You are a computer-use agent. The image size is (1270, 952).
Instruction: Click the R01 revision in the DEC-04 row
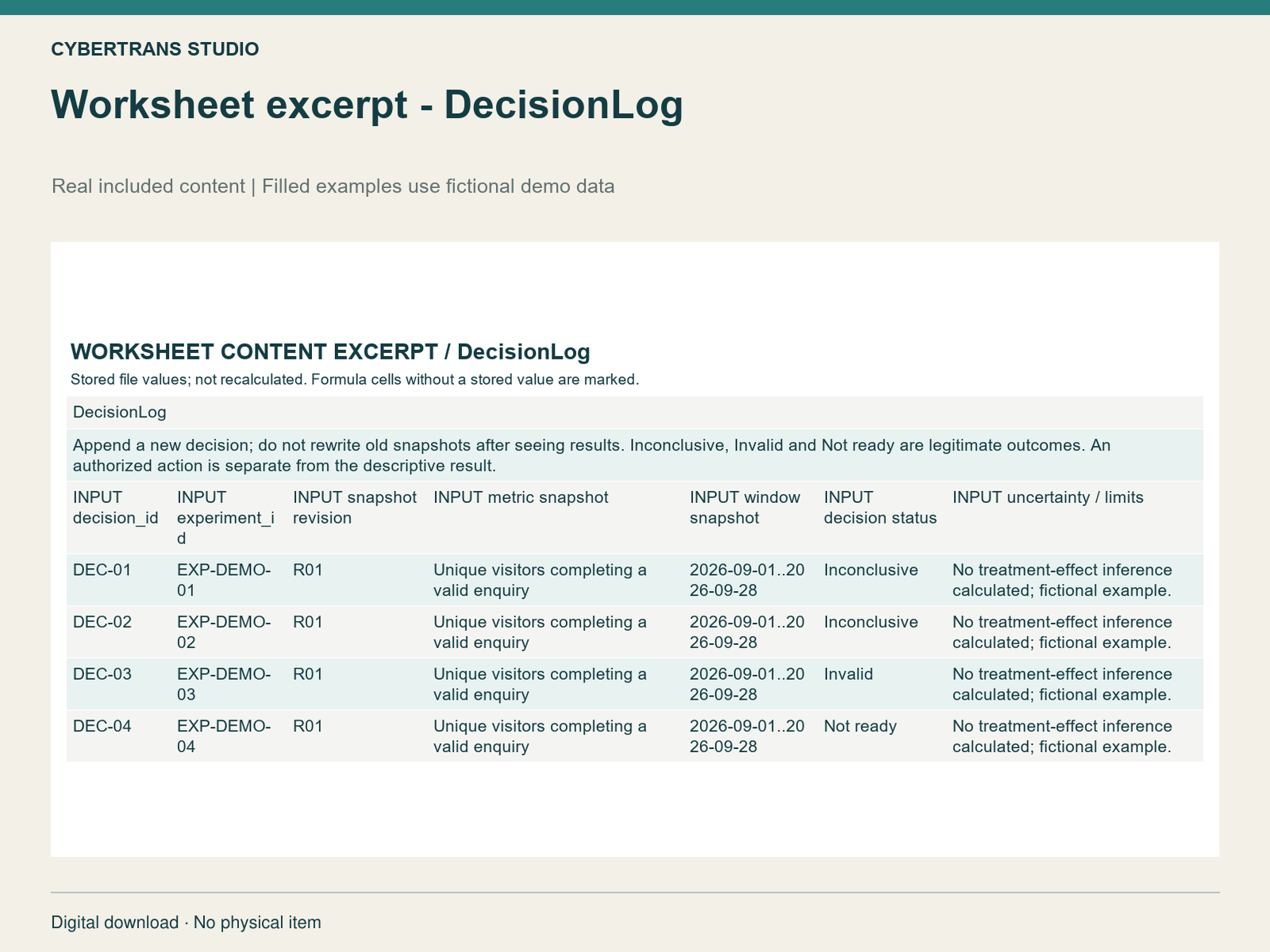pyautogui.click(x=308, y=727)
